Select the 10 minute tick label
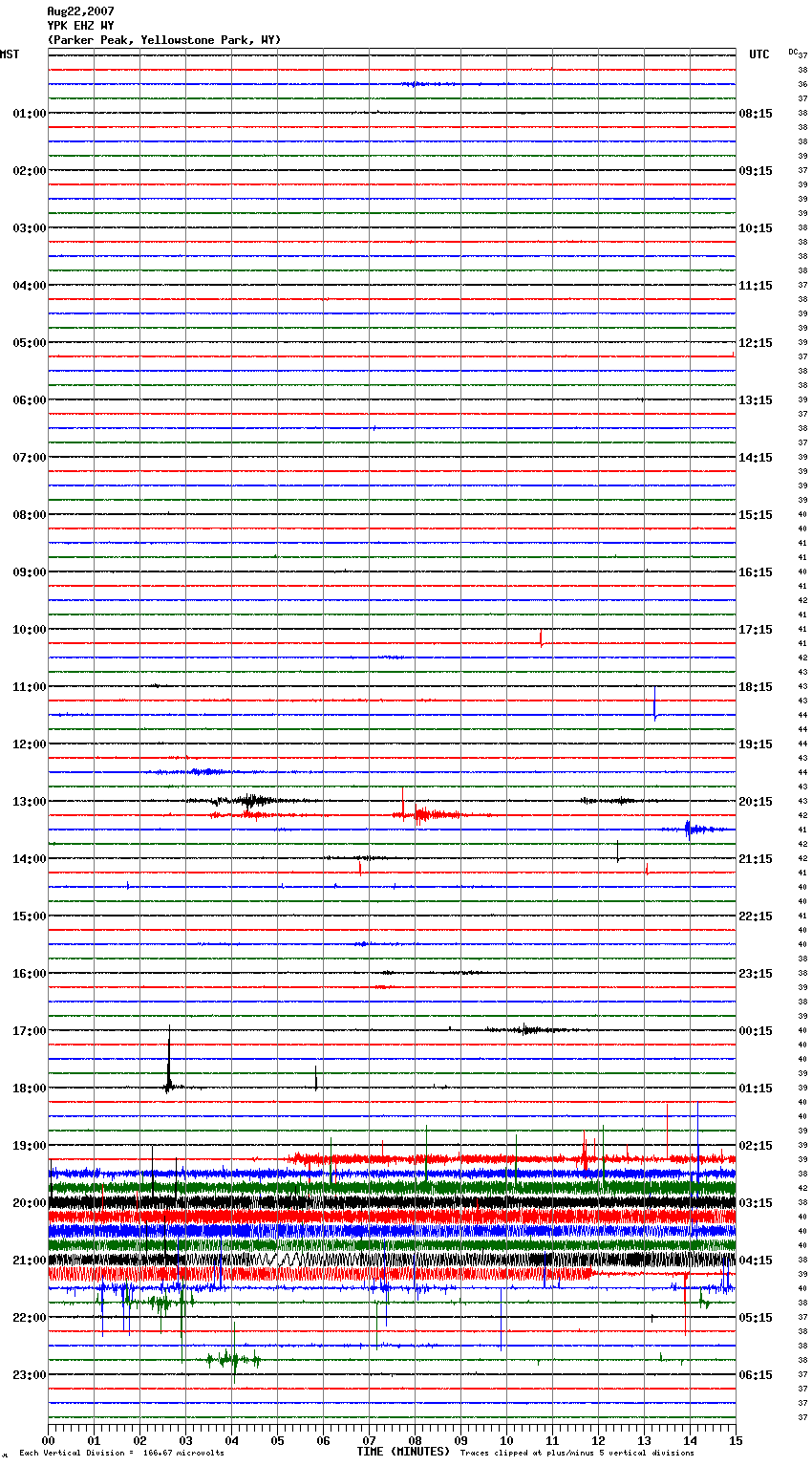Image resolution: width=812 pixels, height=1466 pixels. click(x=506, y=1440)
